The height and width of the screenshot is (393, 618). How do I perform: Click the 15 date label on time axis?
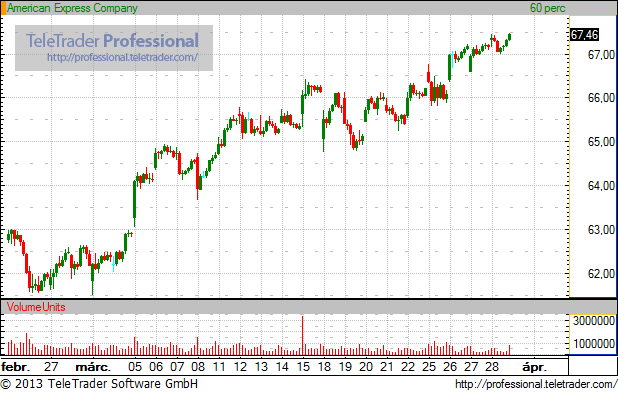point(303,367)
